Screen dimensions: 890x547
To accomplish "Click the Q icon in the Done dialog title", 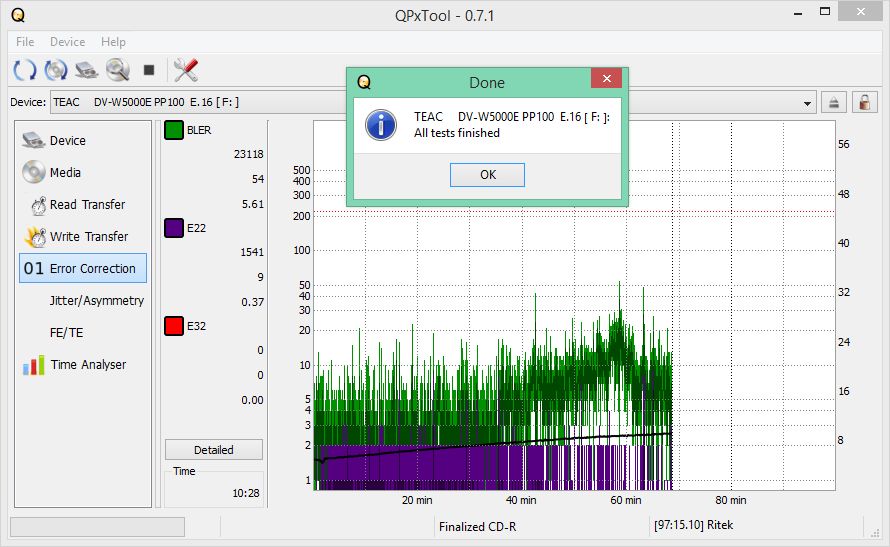I will point(364,82).
